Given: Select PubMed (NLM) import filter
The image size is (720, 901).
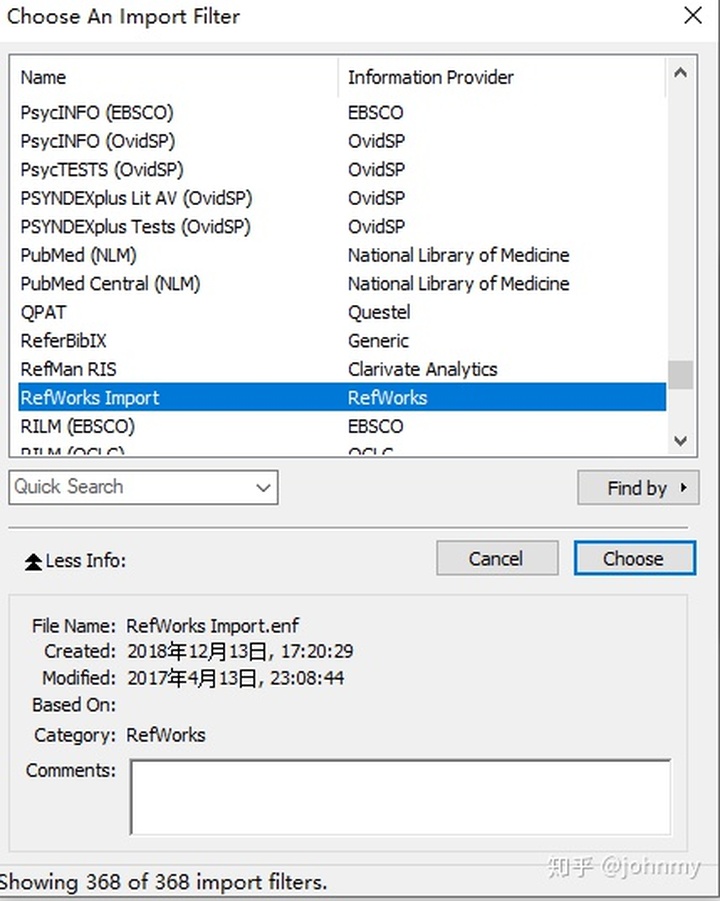Looking at the screenshot, I should (x=342, y=255).
